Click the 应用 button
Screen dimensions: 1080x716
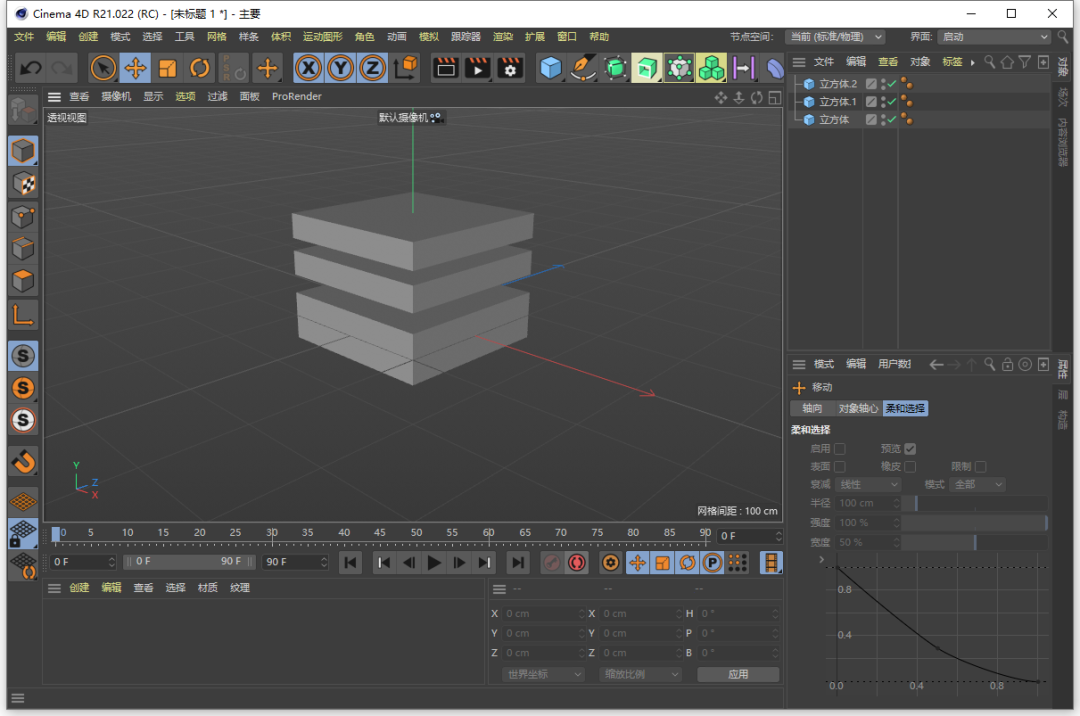[x=738, y=674]
